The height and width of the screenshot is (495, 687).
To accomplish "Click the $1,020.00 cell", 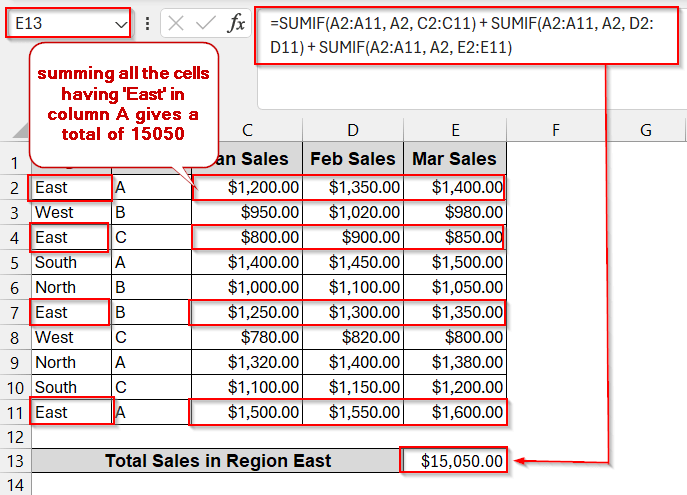I will point(353,212).
